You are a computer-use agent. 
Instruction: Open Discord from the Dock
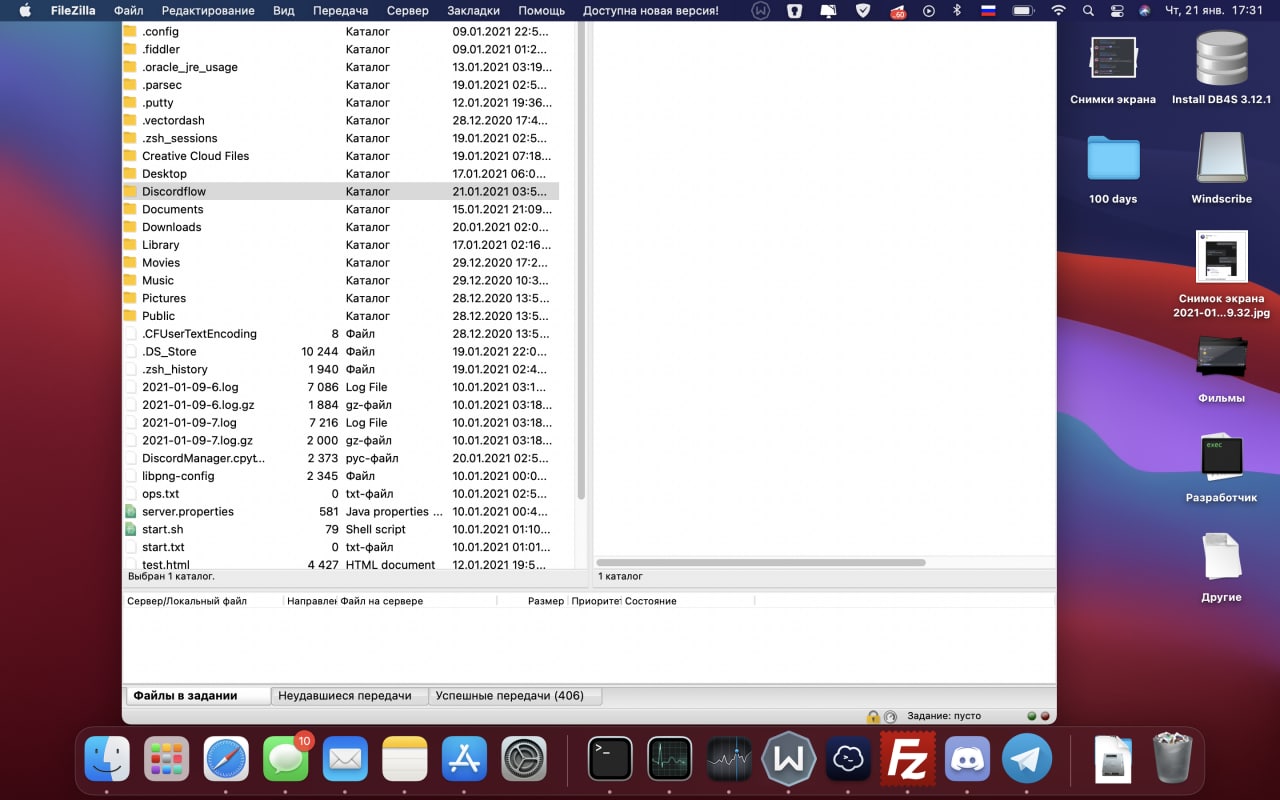967,759
